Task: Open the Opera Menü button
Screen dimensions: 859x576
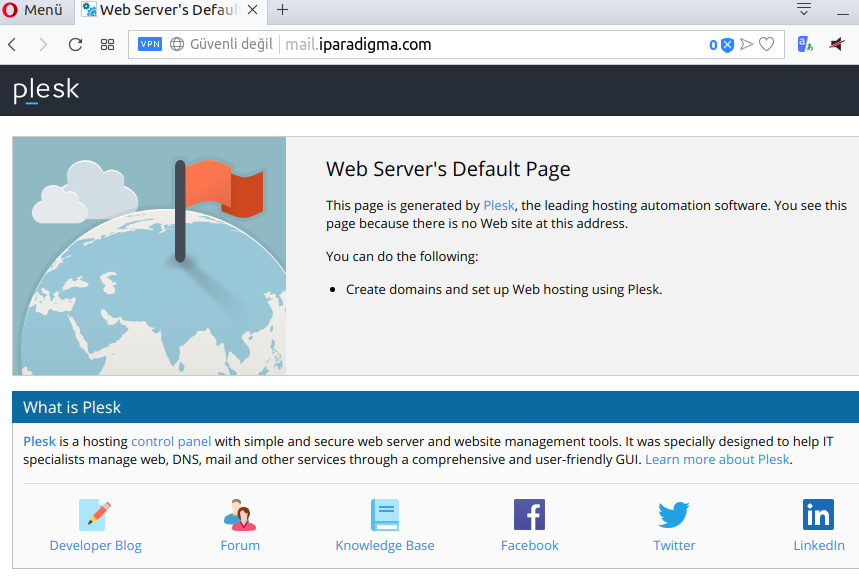Action: [33, 10]
